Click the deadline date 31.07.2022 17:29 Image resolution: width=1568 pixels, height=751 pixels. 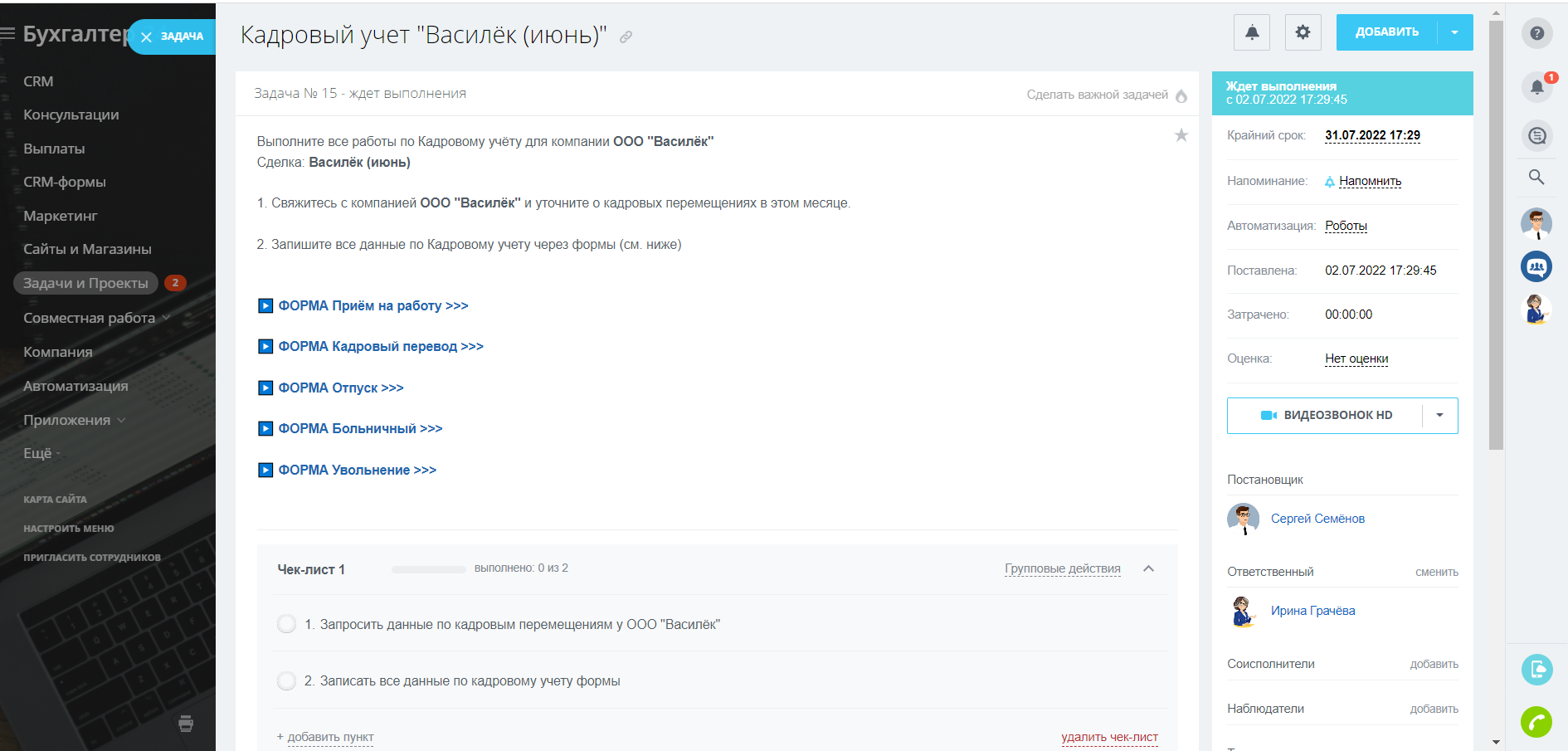[1372, 135]
